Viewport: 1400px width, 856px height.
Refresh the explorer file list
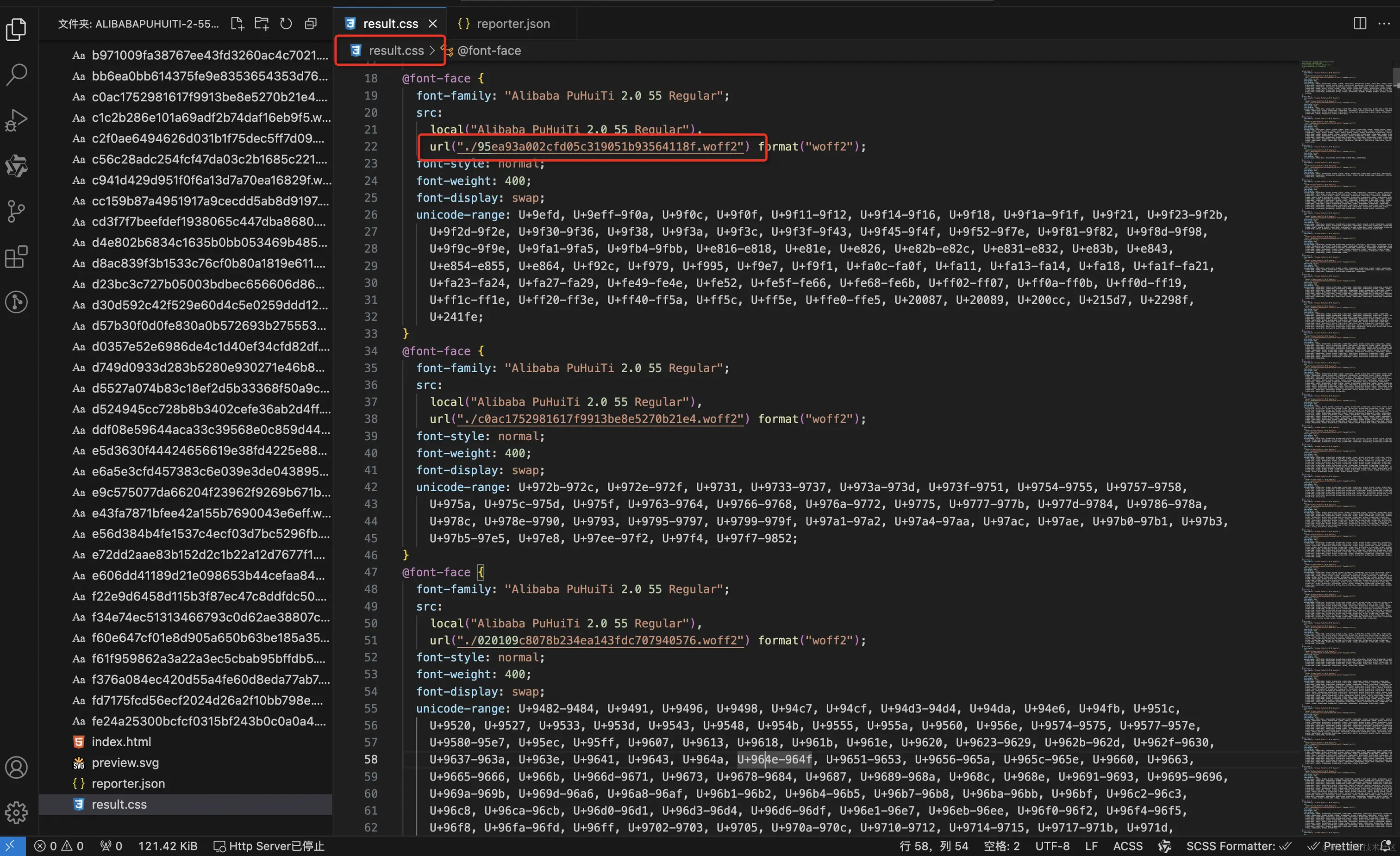click(x=286, y=24)
